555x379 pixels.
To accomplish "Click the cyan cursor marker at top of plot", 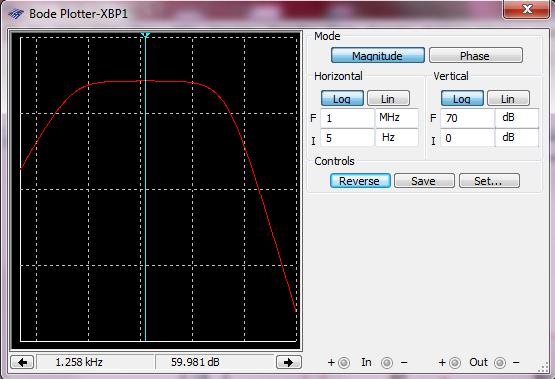I will pyautogui.click(x=145, y=35).
